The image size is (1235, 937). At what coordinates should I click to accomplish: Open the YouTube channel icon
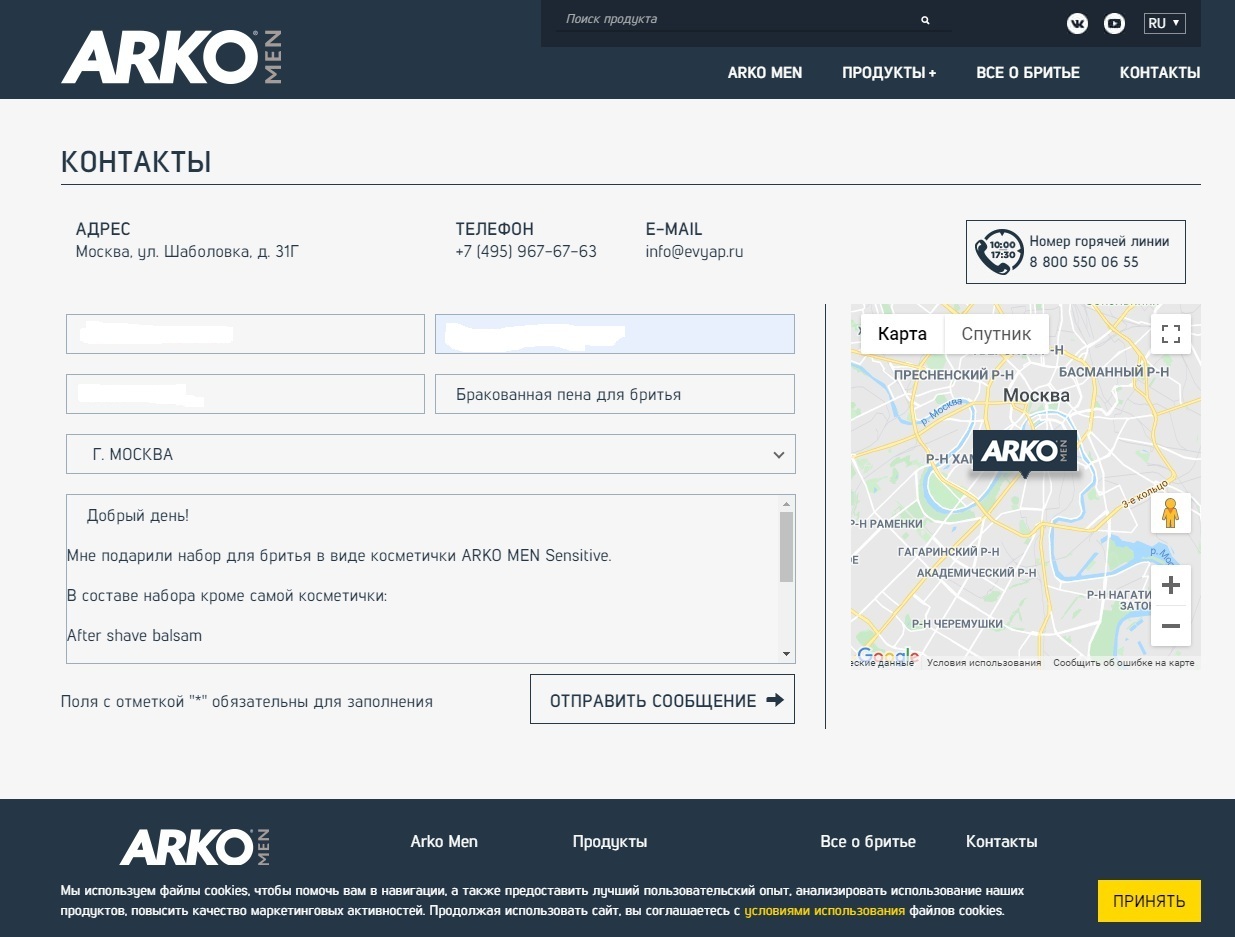coord(1114,23)
